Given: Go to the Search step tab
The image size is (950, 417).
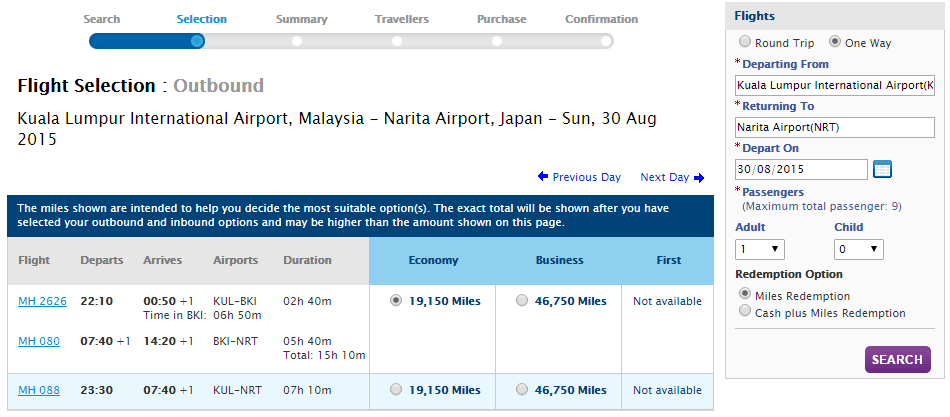Looking at the screenshot, I should [102, 19].
